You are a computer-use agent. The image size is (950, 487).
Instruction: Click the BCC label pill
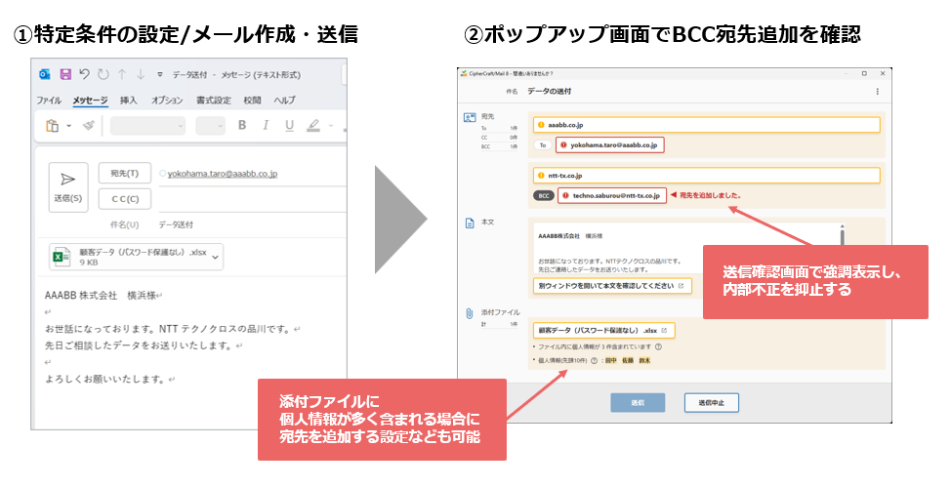point(543,196)
